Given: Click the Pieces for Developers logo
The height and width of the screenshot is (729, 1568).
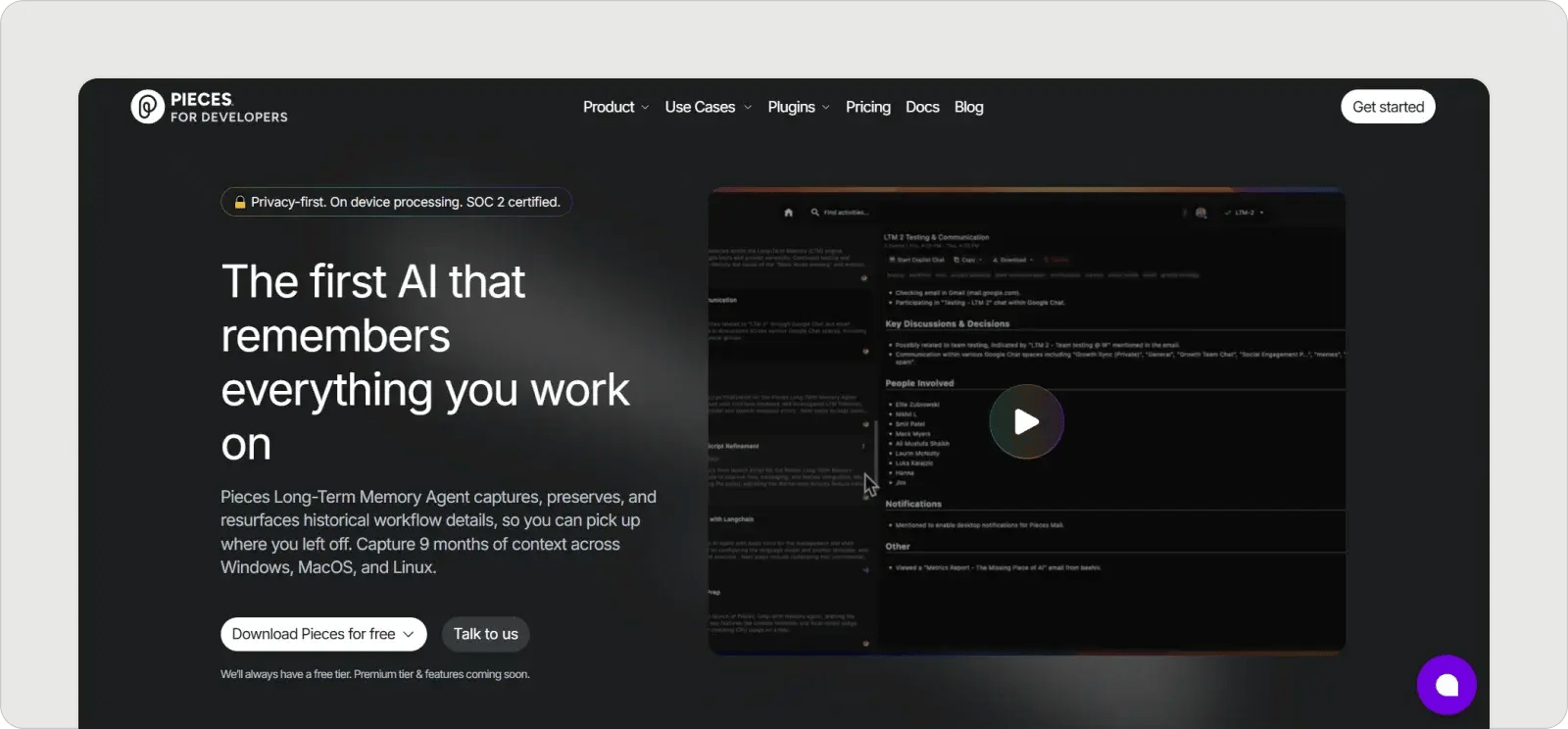Looking at the screenshot, I should coord(210,107).
